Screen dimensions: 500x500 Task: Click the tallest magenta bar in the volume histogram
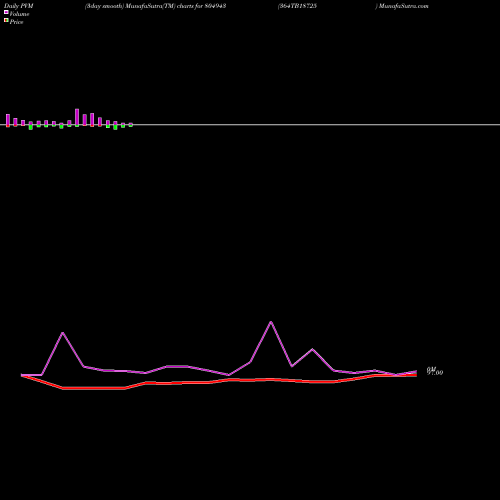(x=77, y=117)
